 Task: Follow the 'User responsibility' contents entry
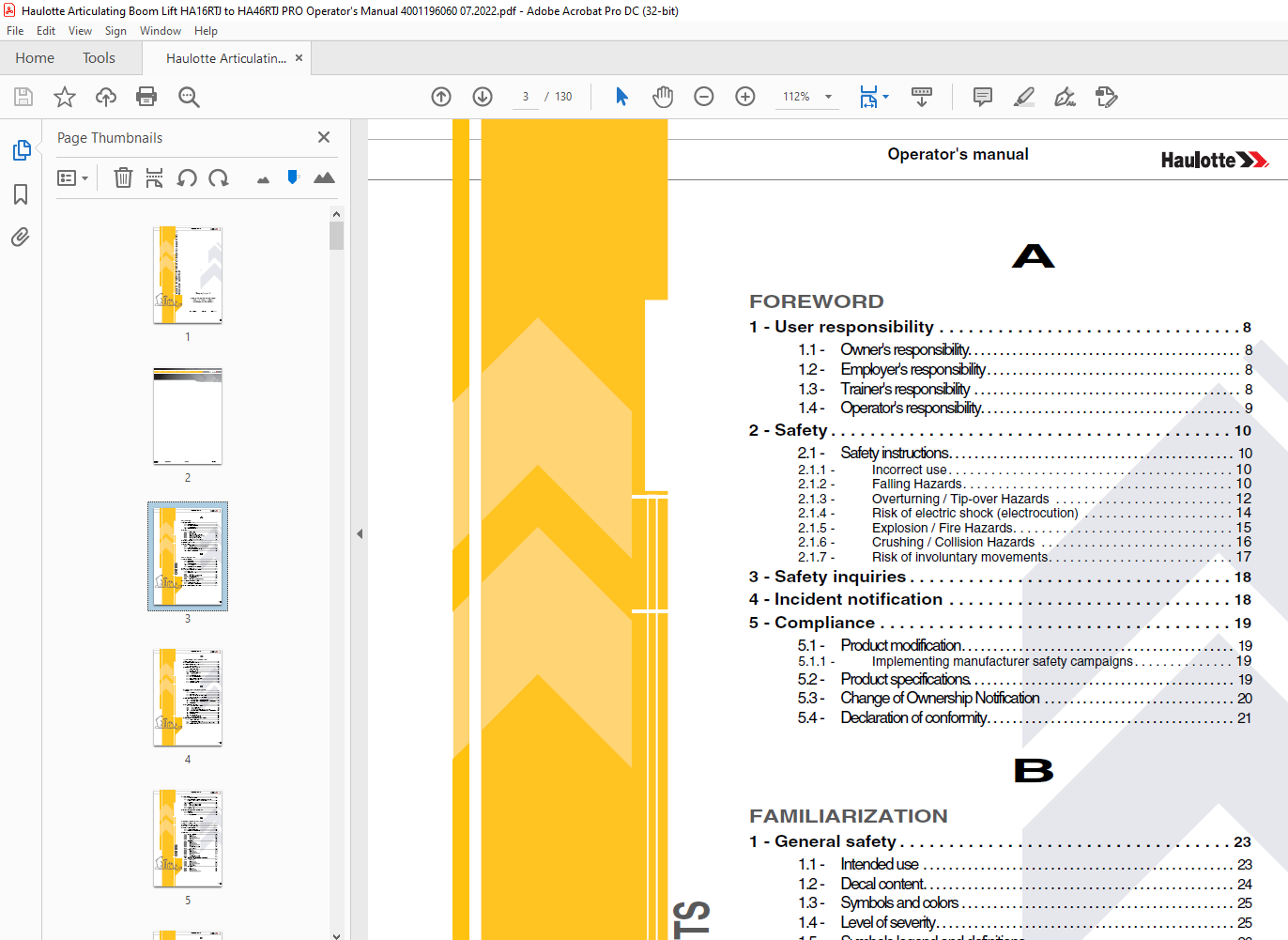coord(1000,327)
